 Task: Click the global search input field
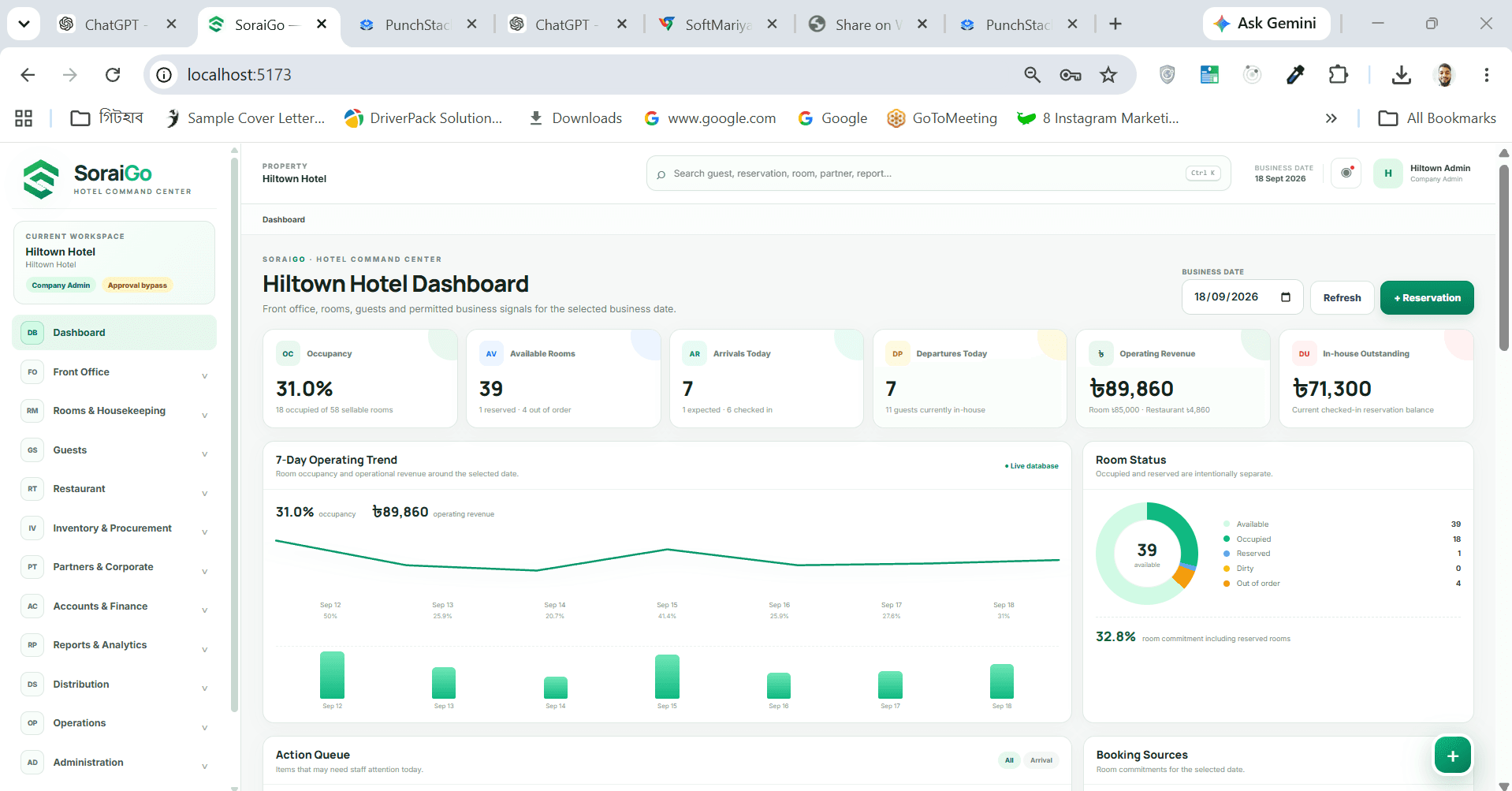pos(938,173)
